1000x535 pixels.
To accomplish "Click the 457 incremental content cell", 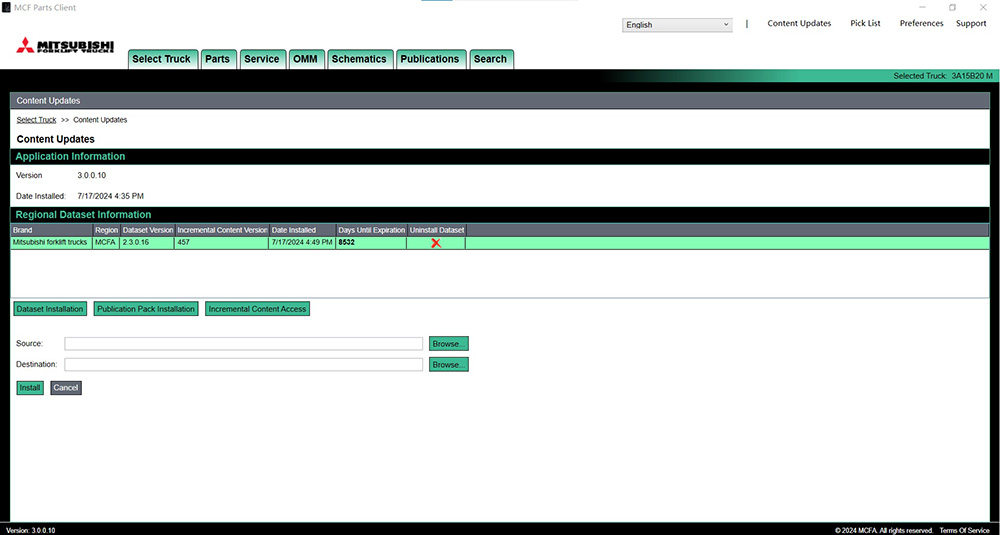I will (x=222, y=242).
